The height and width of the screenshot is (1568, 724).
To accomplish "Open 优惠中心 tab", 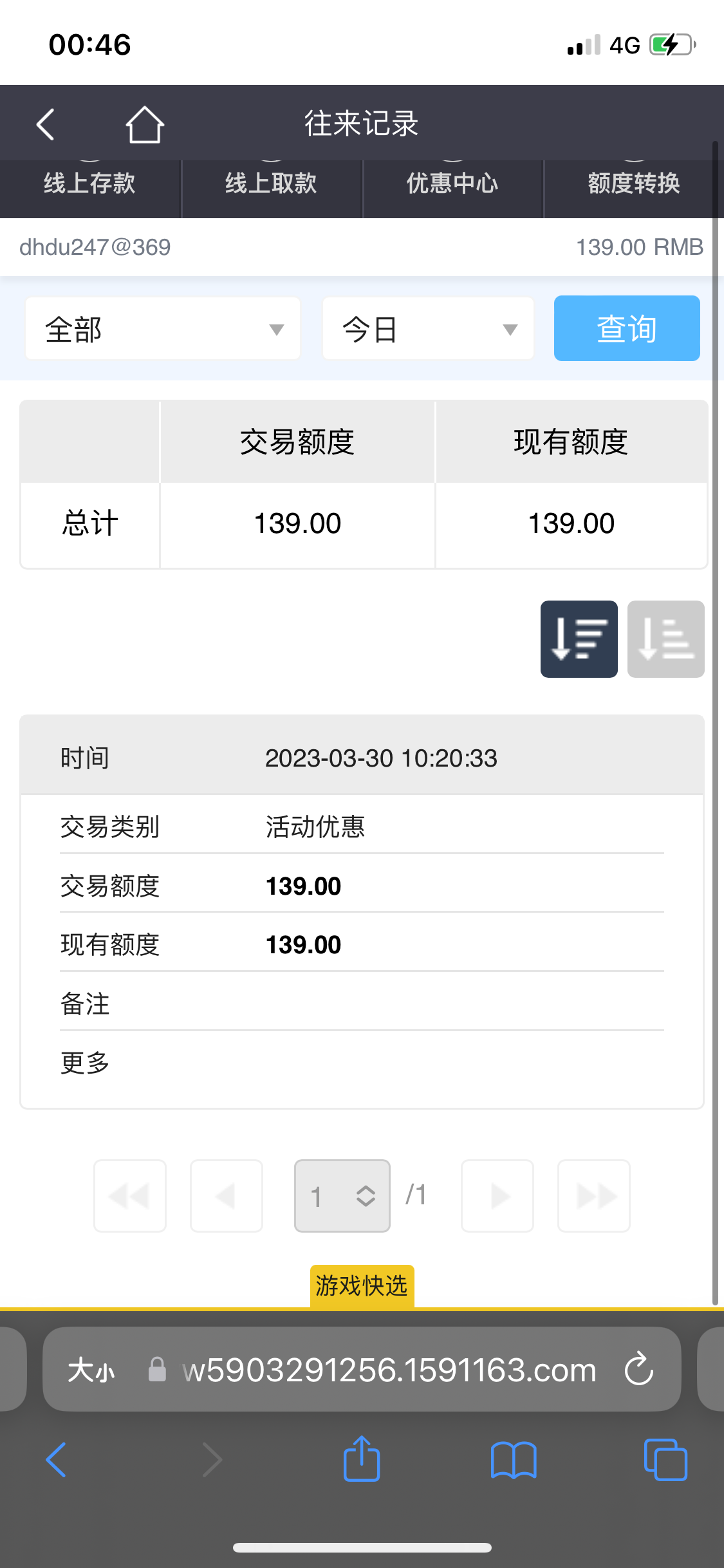I will click(452, 183).
